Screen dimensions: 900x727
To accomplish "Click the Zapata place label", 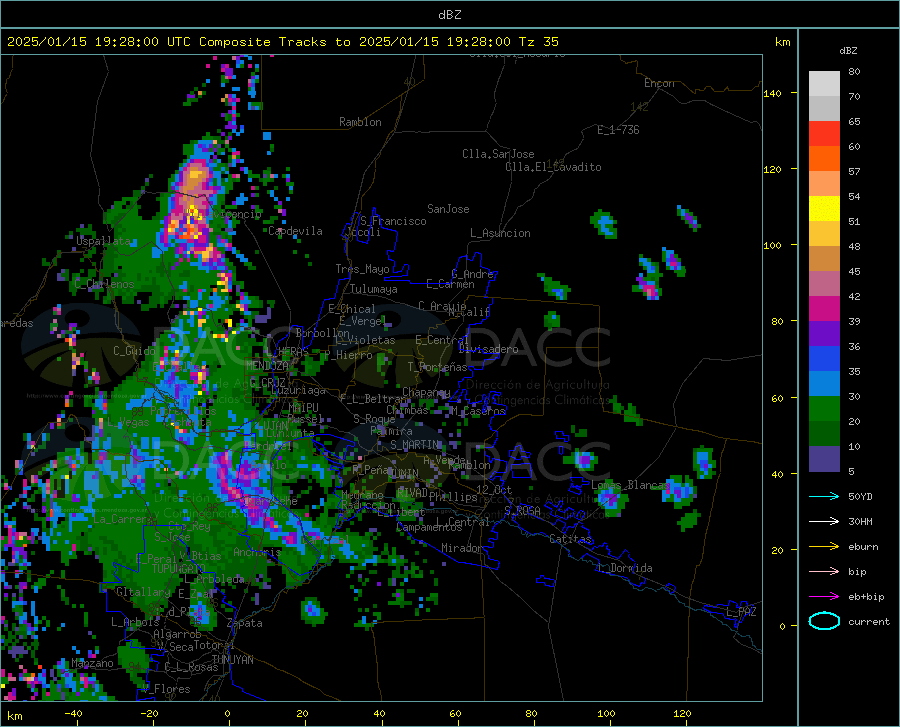I will pyautogui.click(x=245, y=623).
